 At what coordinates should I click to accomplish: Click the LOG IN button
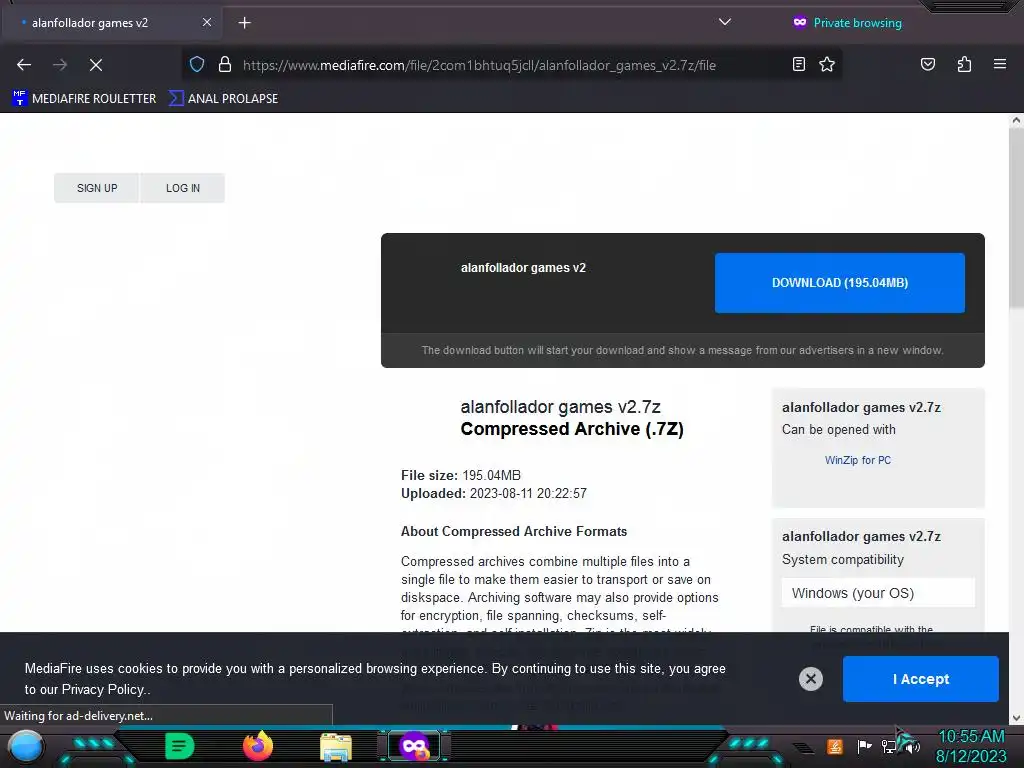pos(183,188)
